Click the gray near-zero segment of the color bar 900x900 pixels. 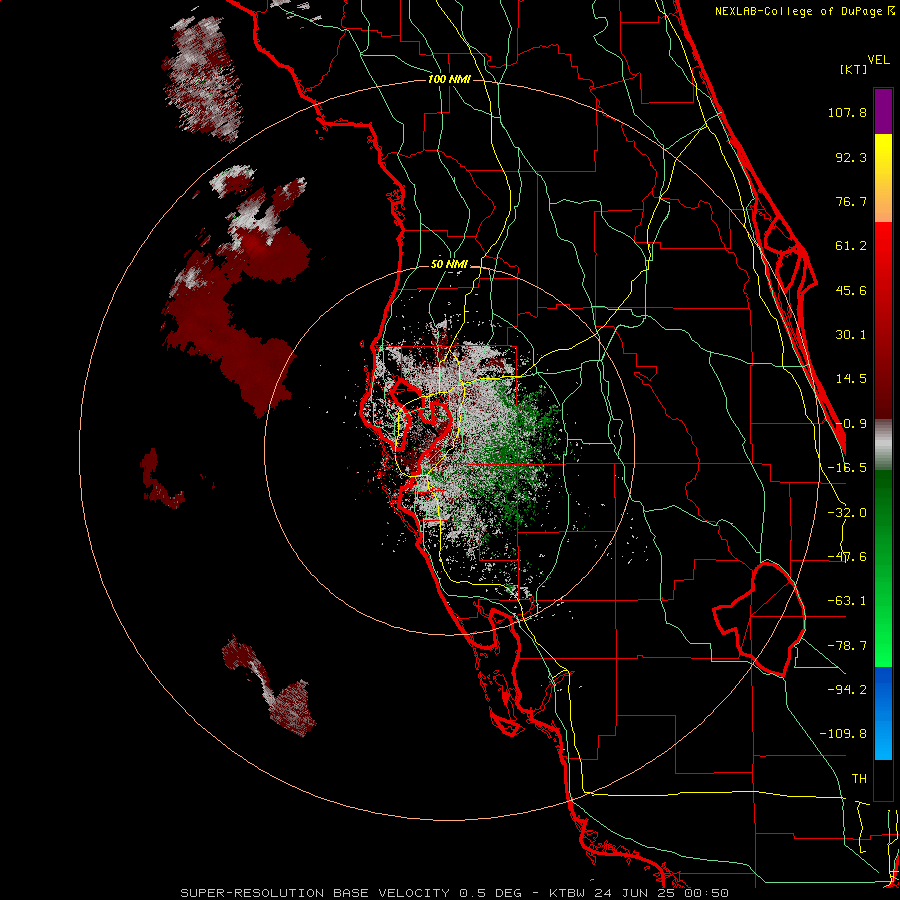pos(883,445)
